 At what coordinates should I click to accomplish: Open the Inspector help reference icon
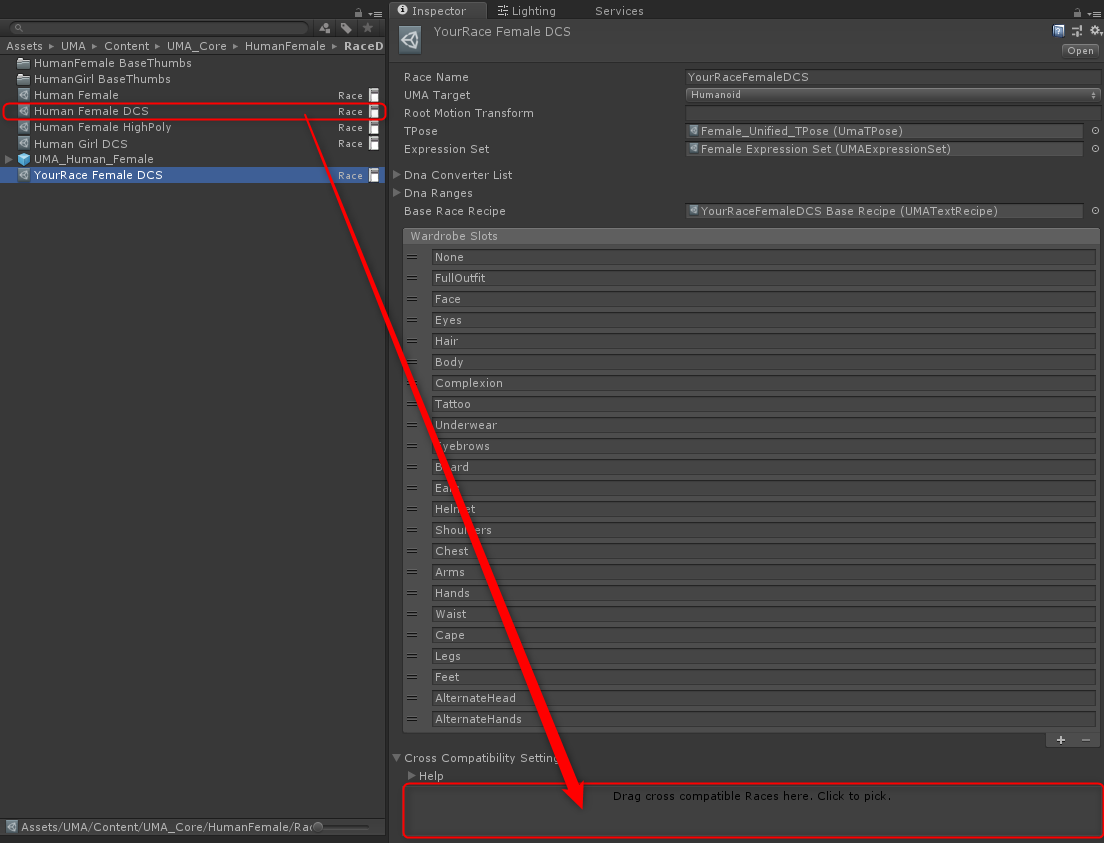click(1059, 31)
